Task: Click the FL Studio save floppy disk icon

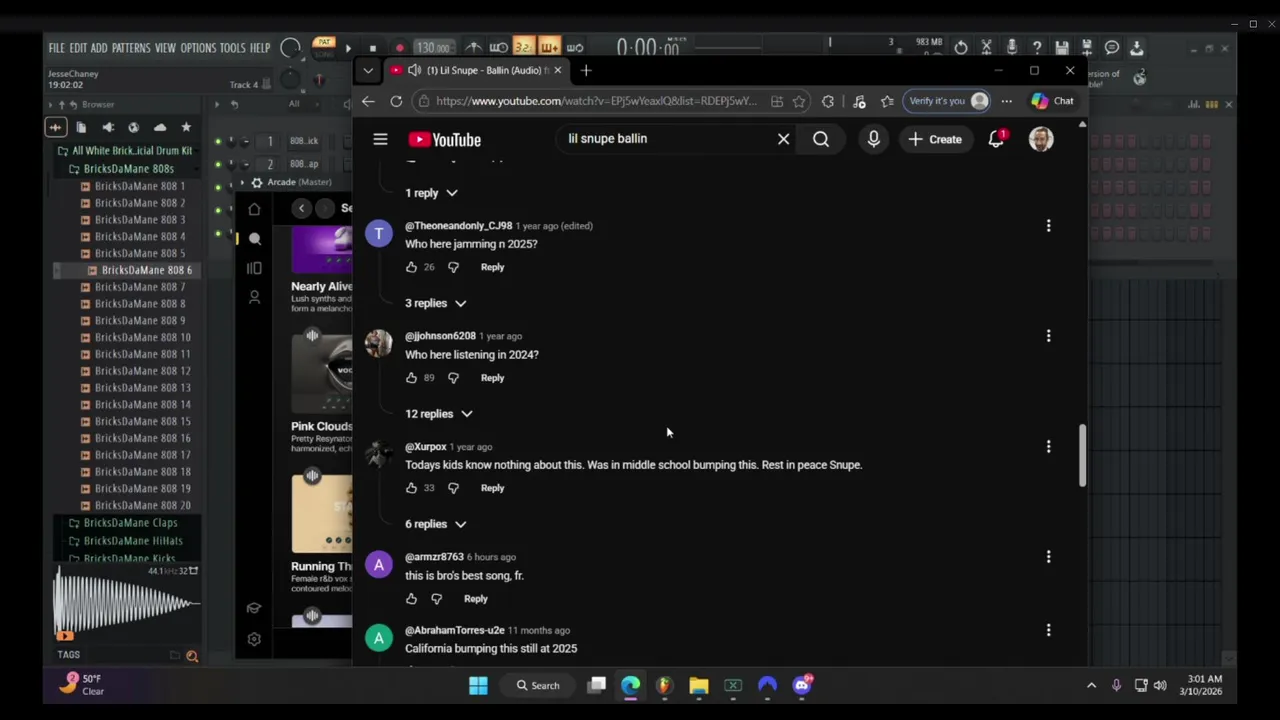Action: tap(1061, 48)
